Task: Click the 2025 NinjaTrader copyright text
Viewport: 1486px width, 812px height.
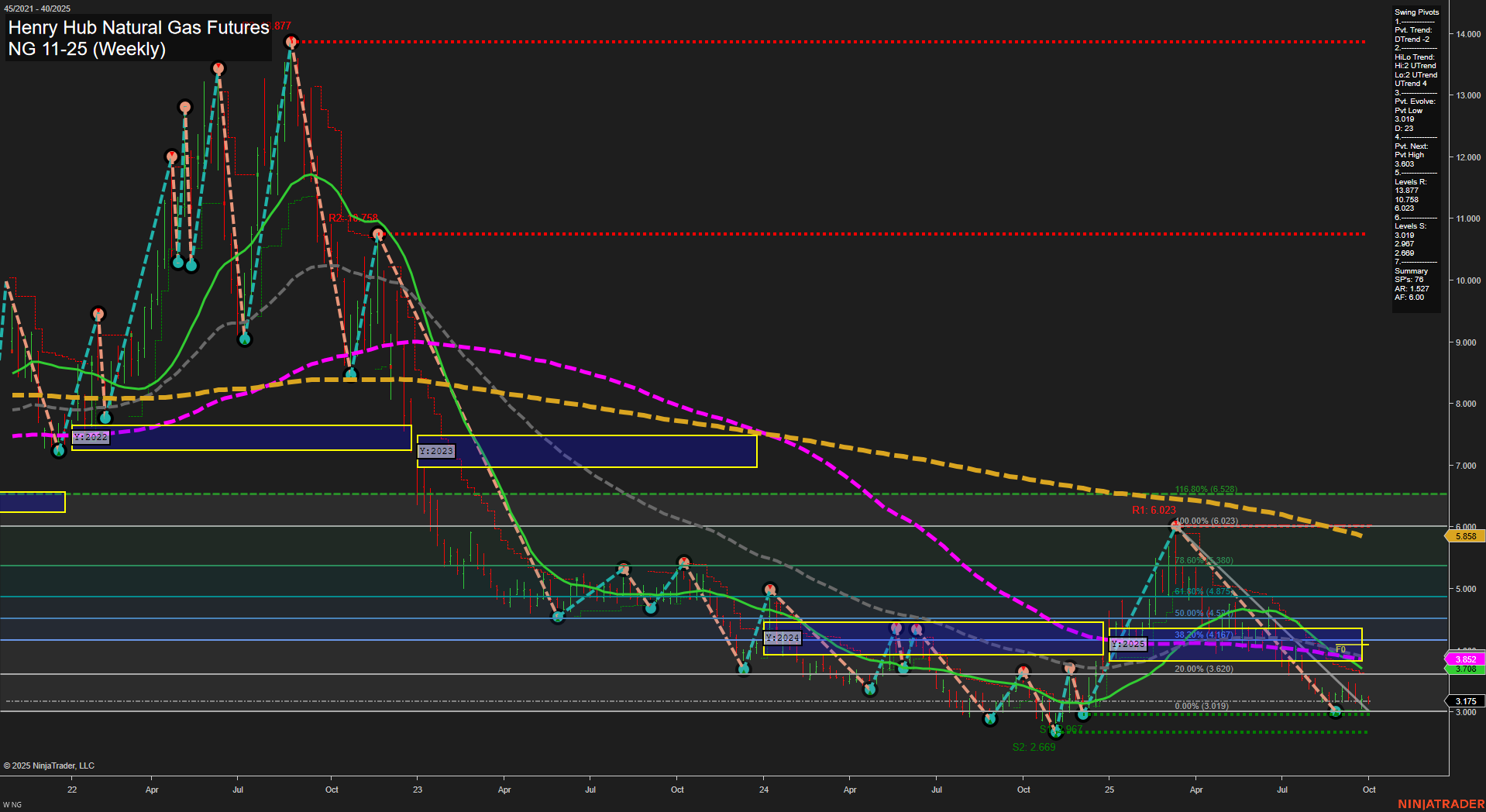Action: [50, 766]
